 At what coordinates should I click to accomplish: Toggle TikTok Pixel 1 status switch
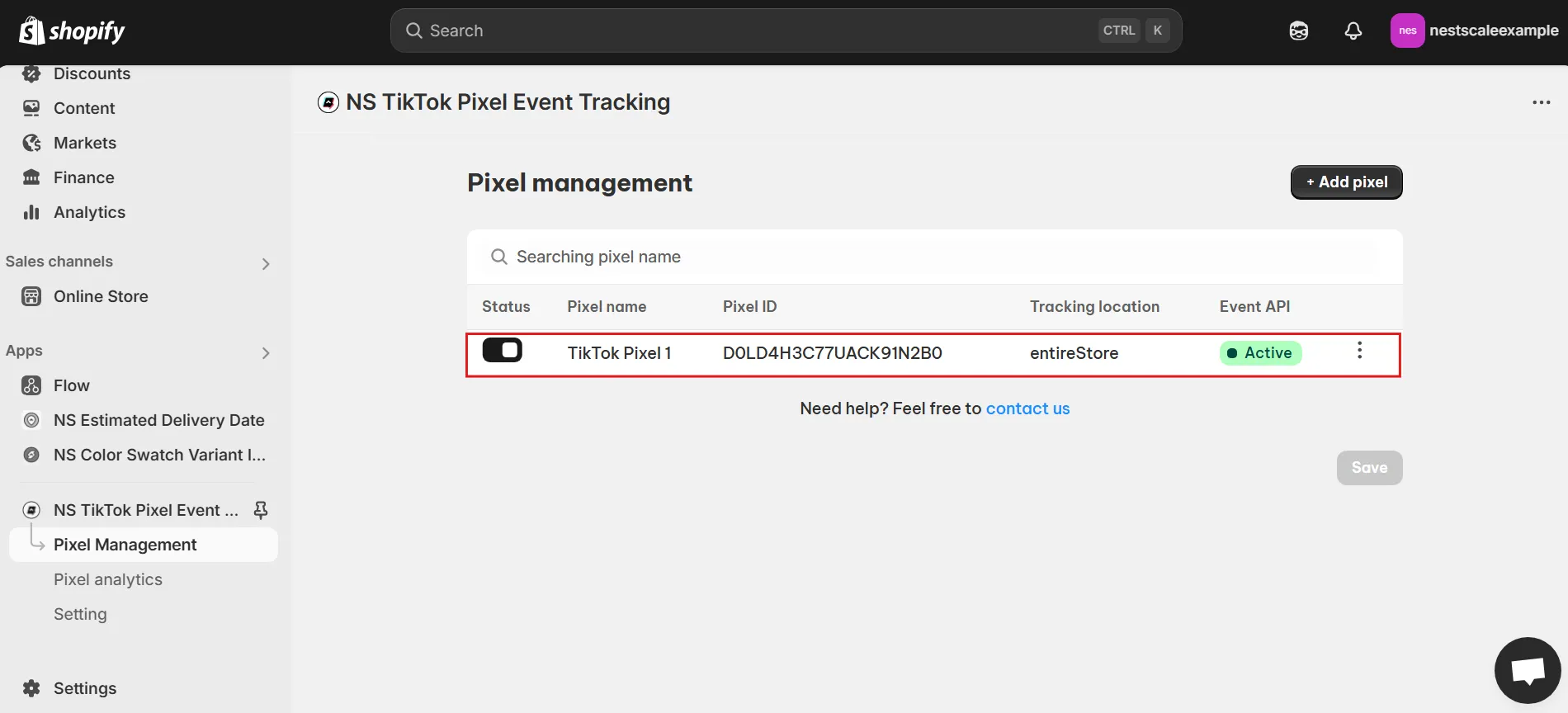click(502, 351)
